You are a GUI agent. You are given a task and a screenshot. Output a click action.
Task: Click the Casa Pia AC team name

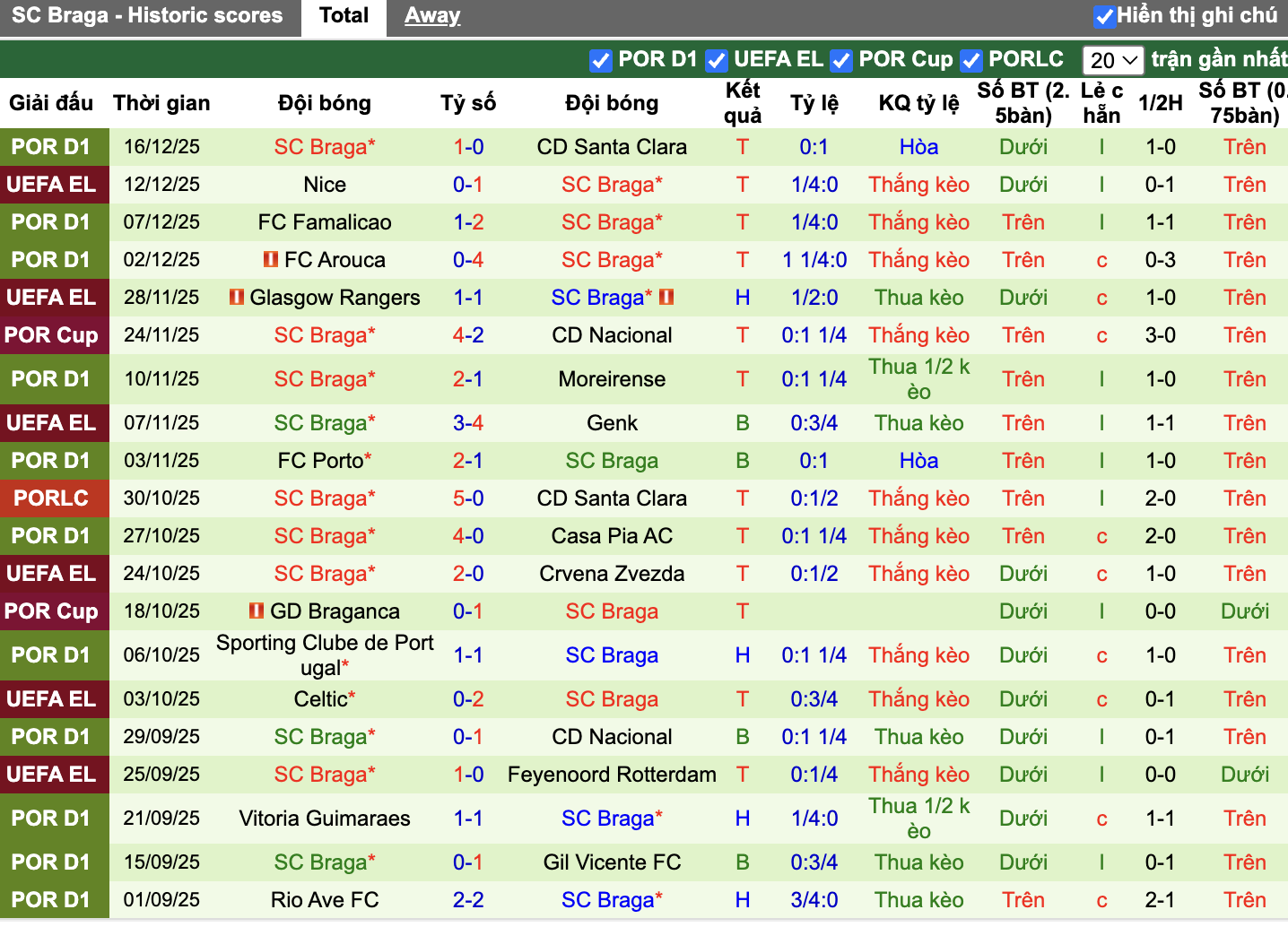tap(612, 536)
